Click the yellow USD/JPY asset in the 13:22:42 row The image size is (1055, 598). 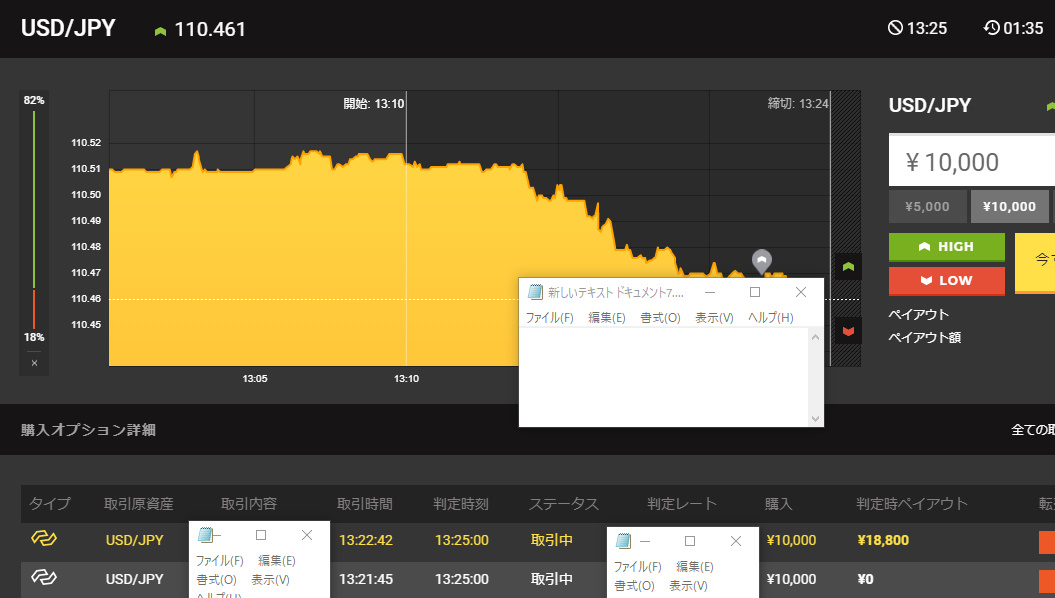click(x=135, y=540)
